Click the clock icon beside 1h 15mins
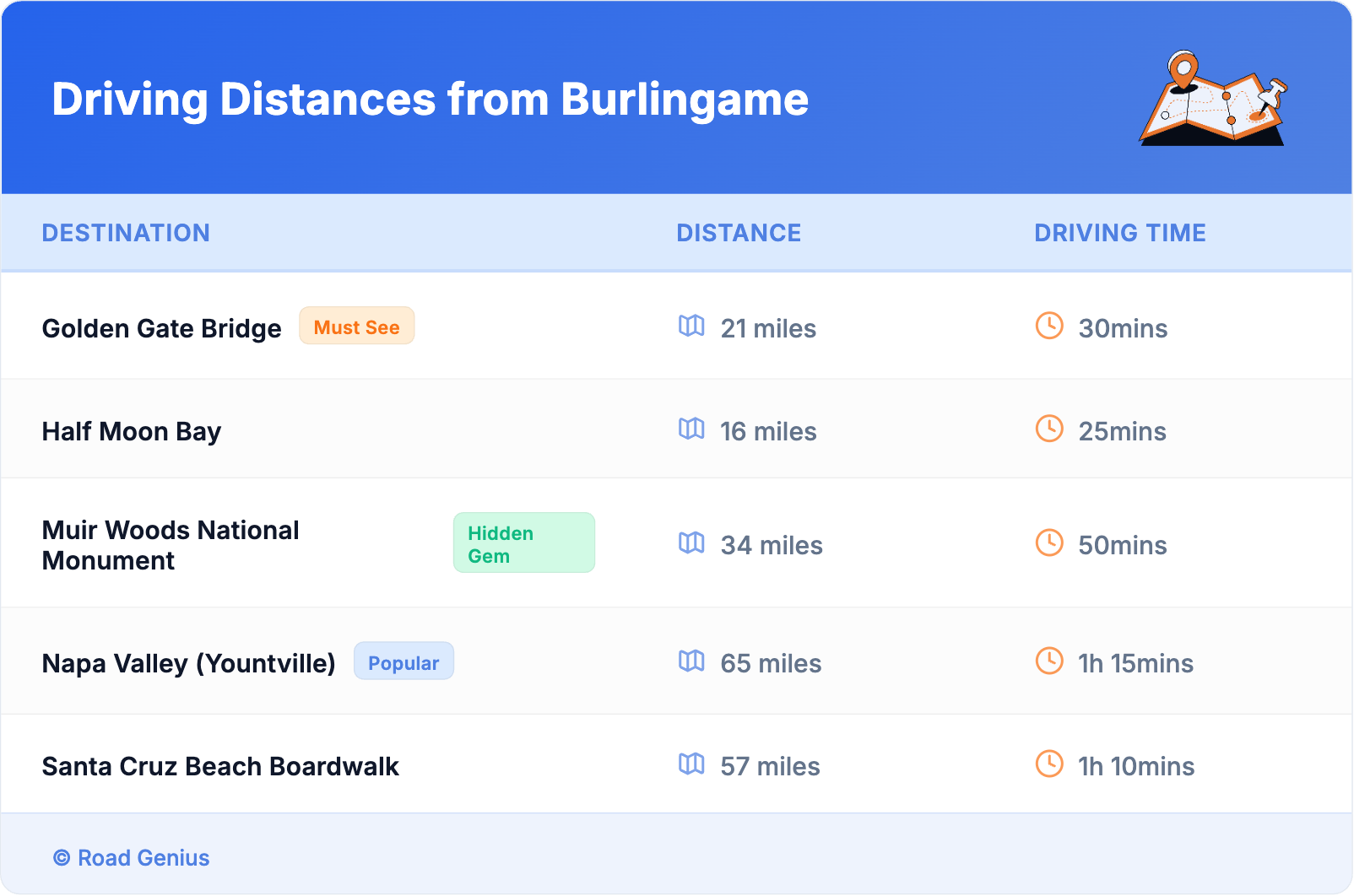Screen dimensions: 1354x896 tap(1049, 661)
